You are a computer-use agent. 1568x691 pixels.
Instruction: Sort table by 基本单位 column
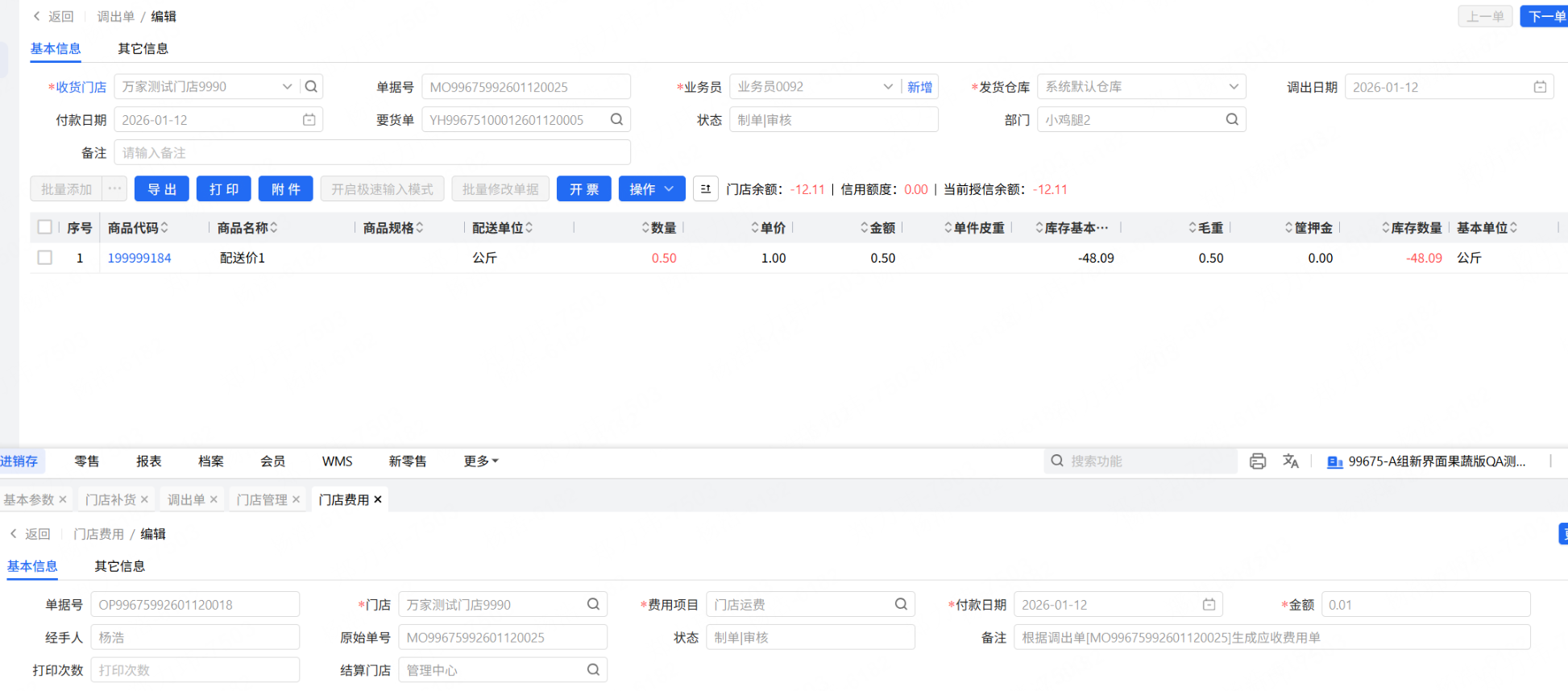[x=1514, y=228]
